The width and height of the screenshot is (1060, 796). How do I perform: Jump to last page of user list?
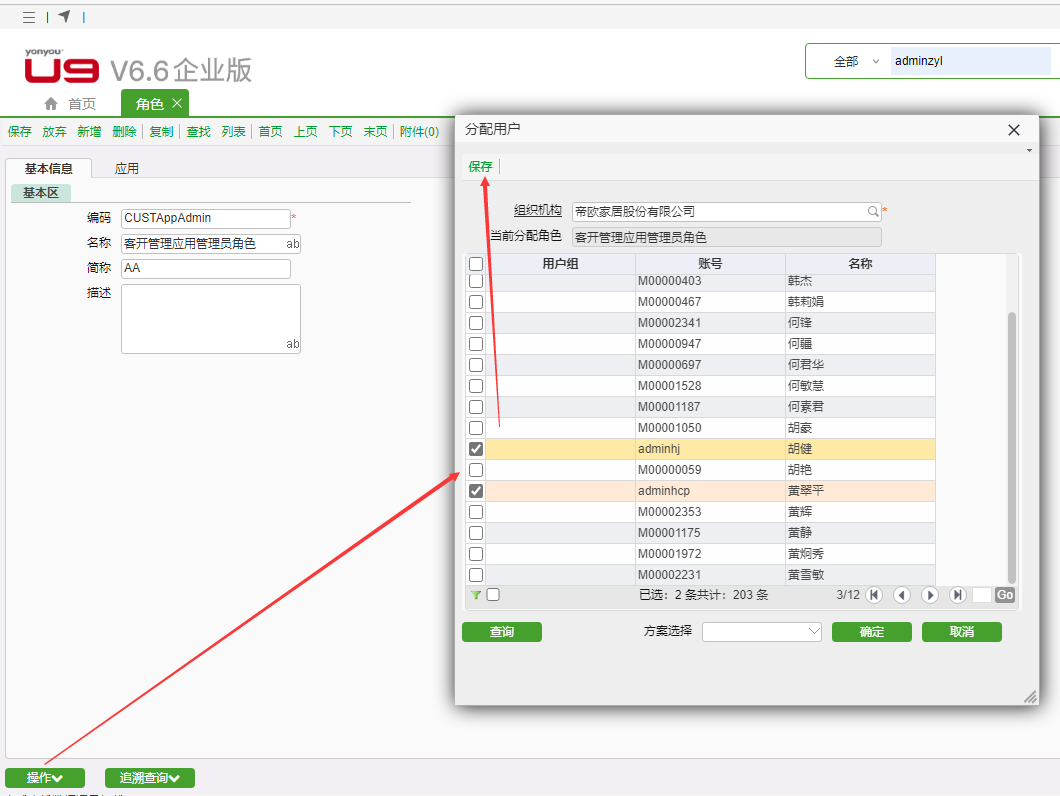(x=958, y=595)
